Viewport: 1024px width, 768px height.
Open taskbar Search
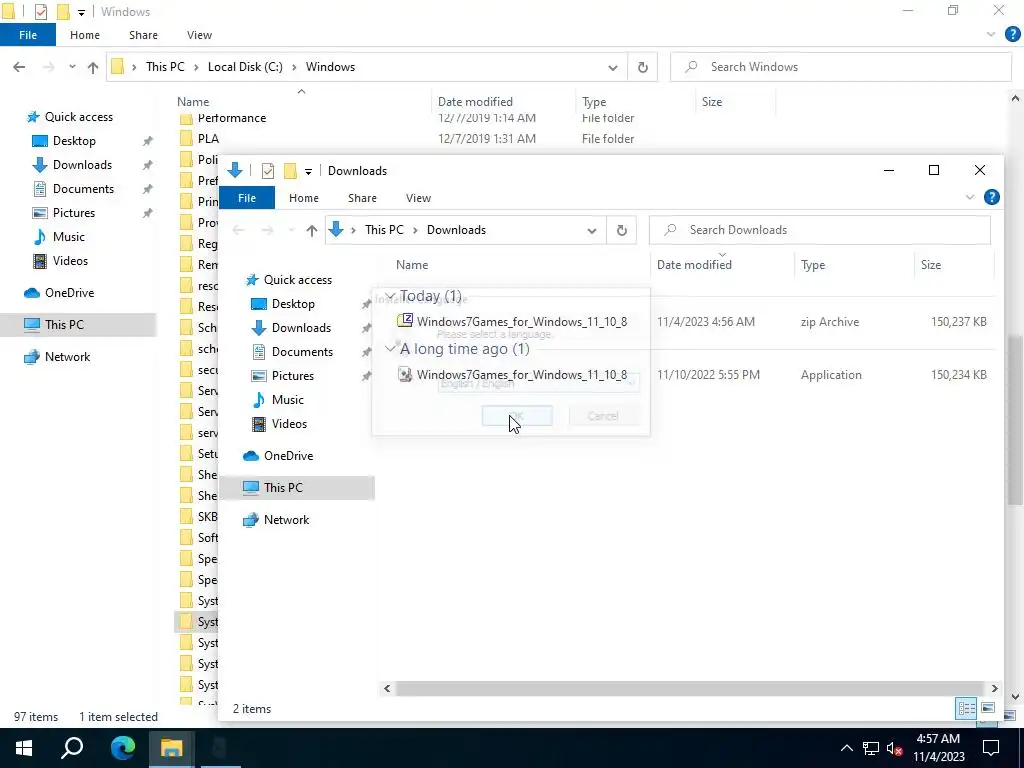[72, 748]
